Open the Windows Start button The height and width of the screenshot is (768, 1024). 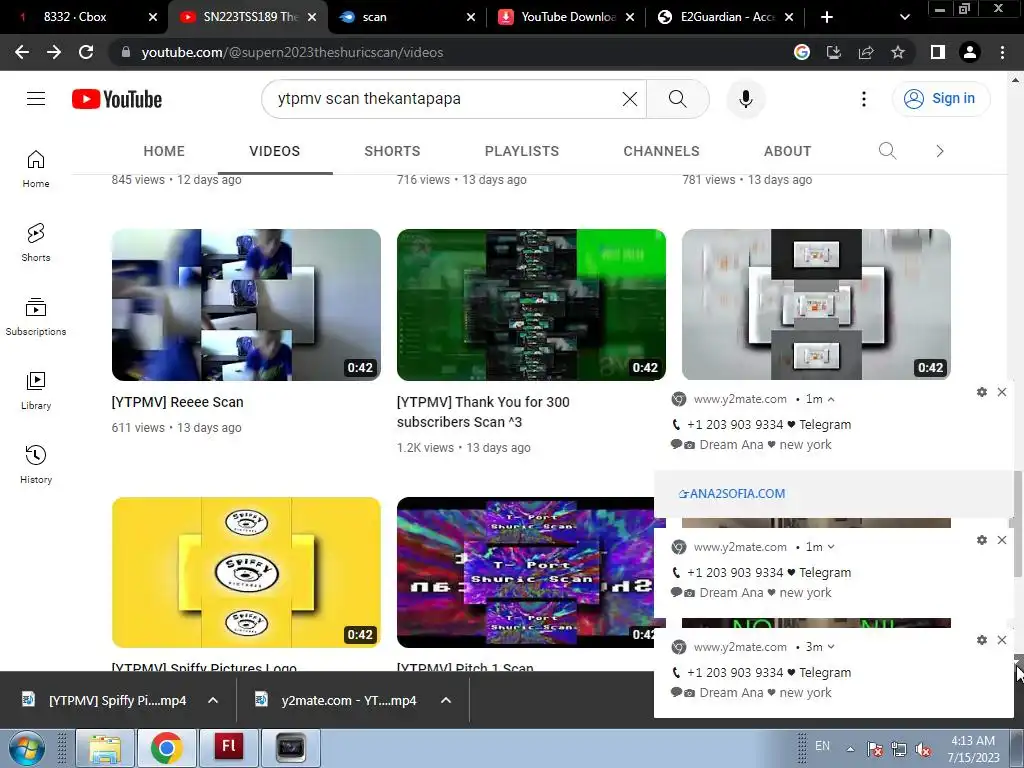(26, 748)
